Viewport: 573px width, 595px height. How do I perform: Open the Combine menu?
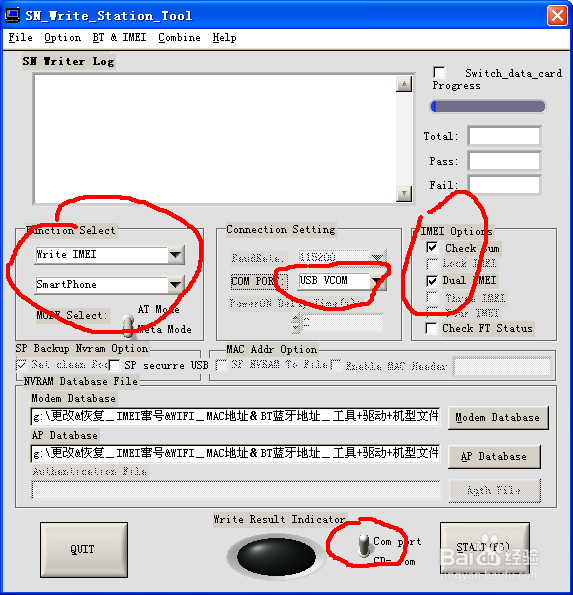pyautogui.click(x=179, y=38)
